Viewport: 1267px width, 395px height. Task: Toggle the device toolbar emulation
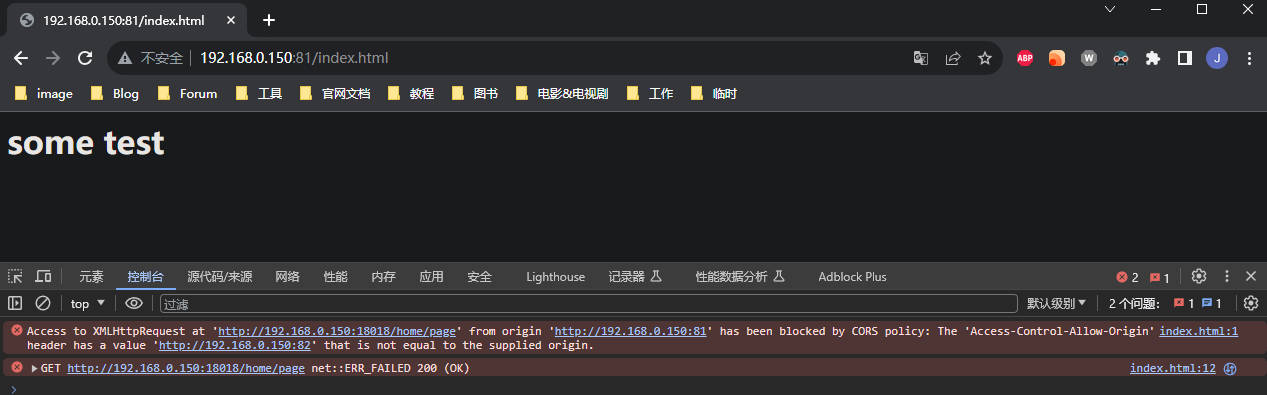click(x=43, y=277)
